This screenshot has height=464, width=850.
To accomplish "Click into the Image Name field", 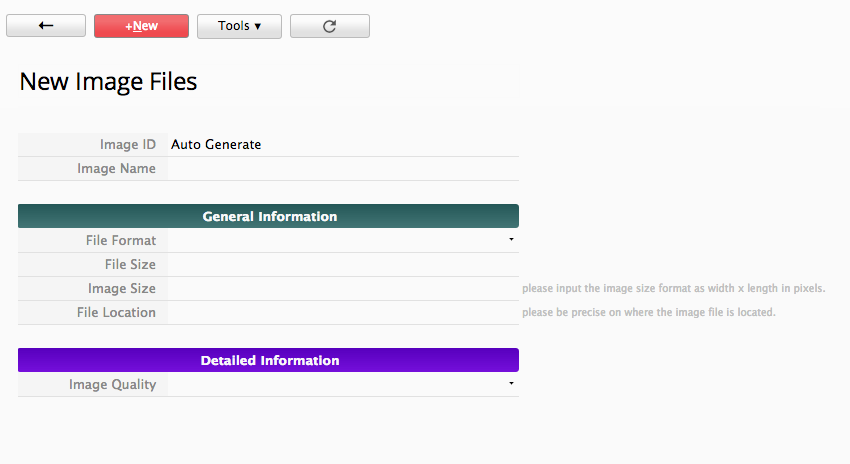I will tap(340, 169).
